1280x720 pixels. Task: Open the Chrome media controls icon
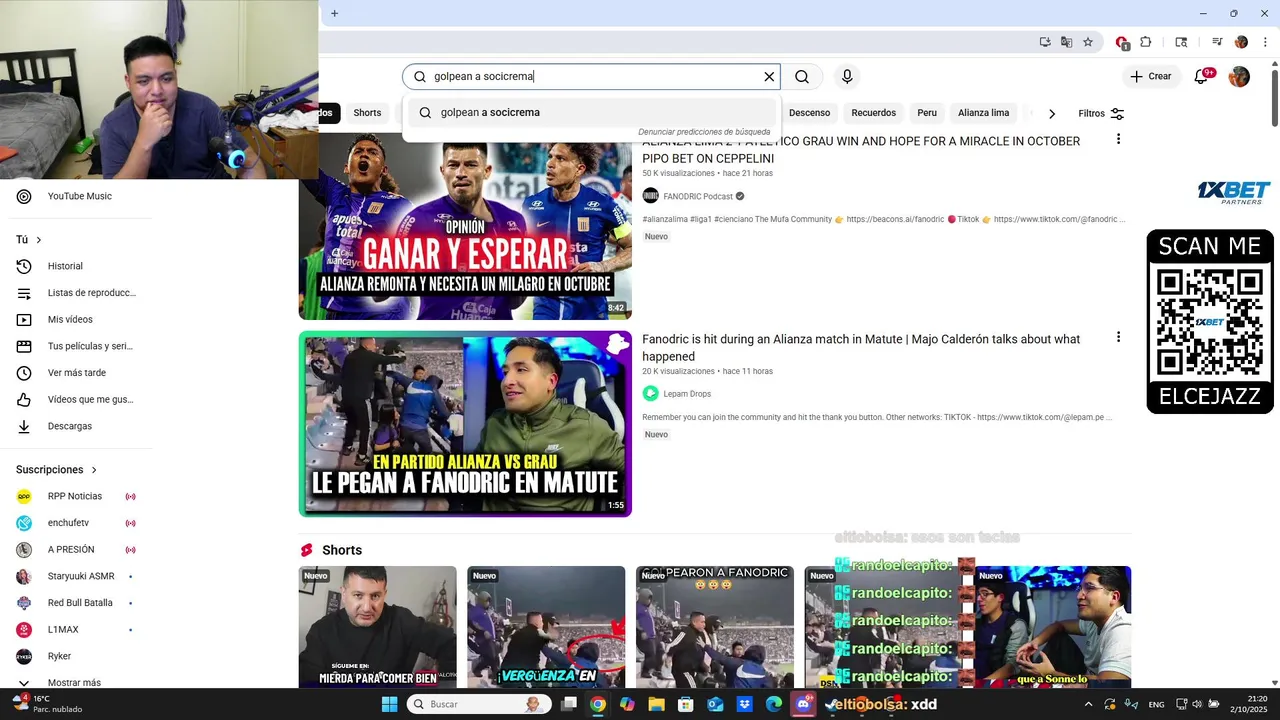click(x=1217, y=42)
